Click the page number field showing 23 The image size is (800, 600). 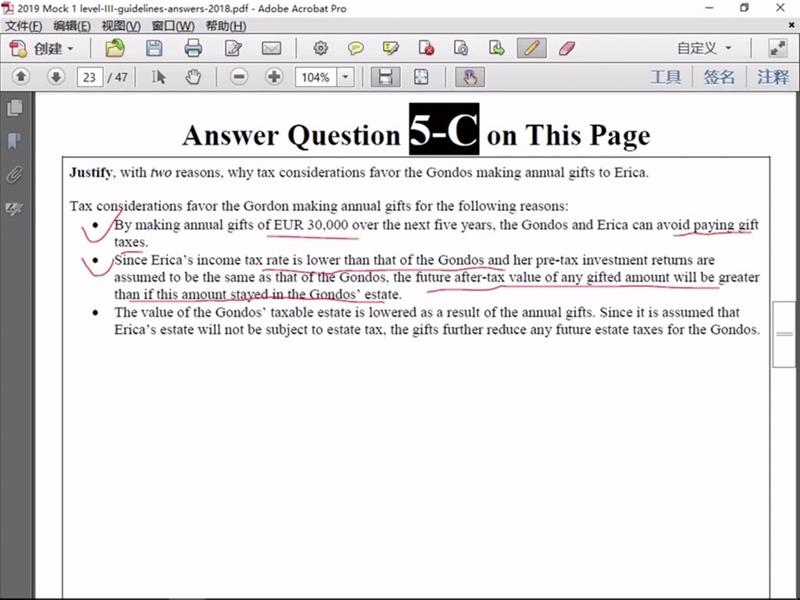[90, 77]
